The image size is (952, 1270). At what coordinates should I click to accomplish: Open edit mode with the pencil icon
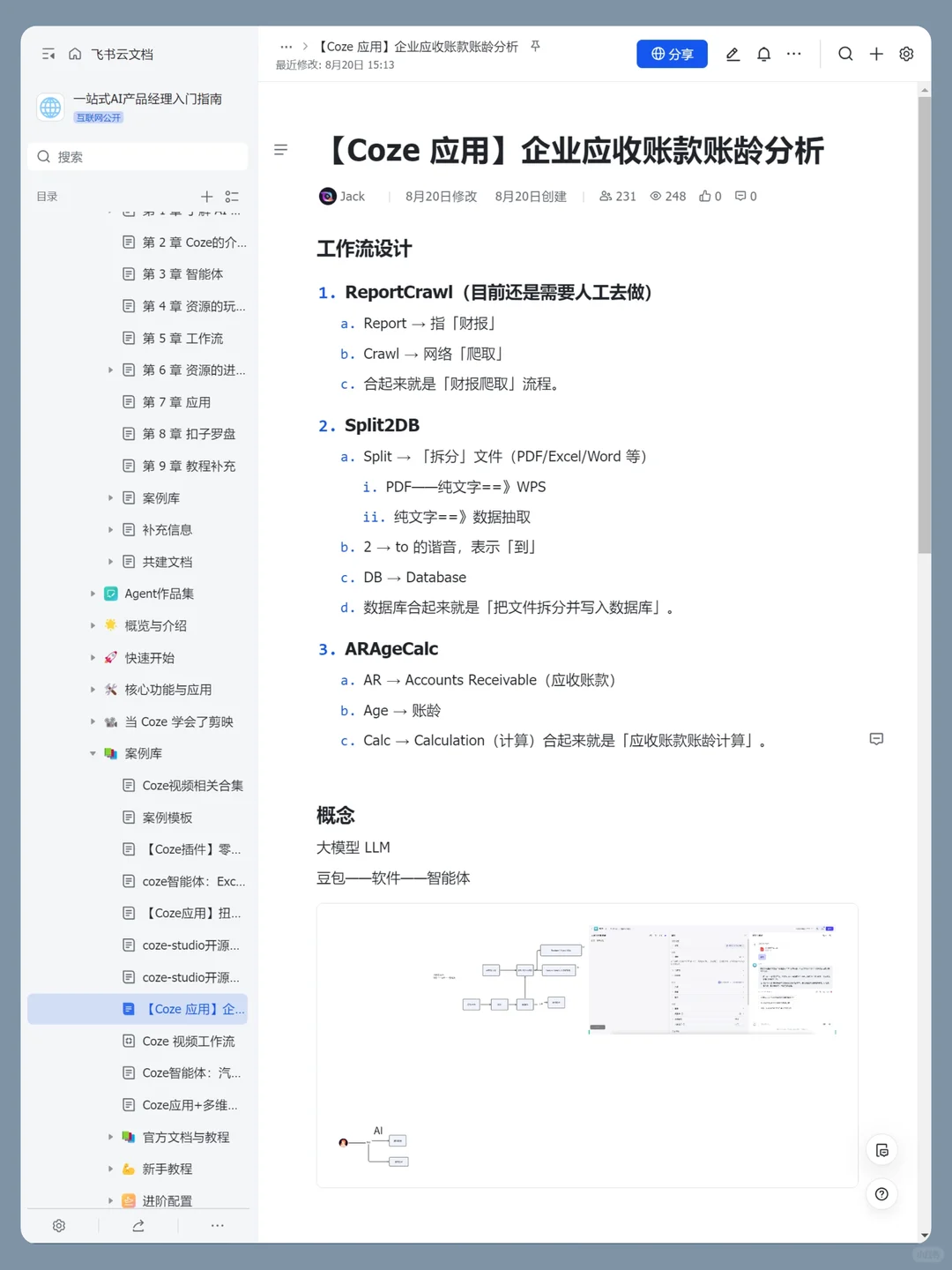pyautogui.click(x=733, y=54)
